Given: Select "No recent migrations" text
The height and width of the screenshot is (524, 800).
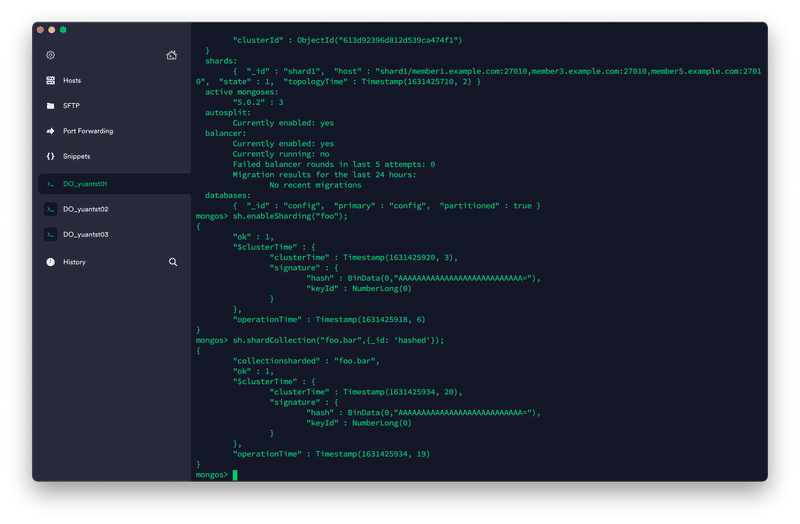Looking at the screenshot, I should click(x=315, y=185).
